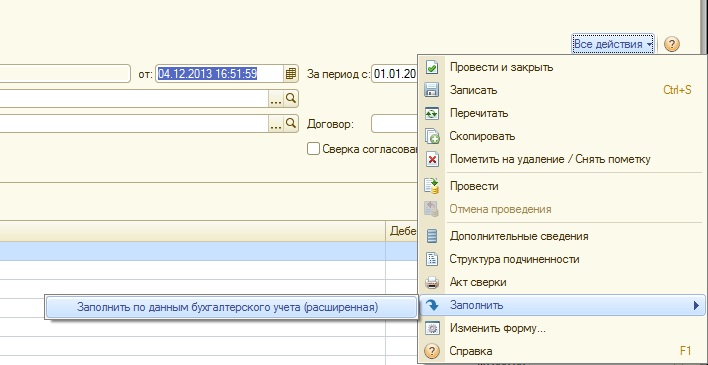
Task: Click the red X icon for deletion mark
Action: (x=432, y=159)
